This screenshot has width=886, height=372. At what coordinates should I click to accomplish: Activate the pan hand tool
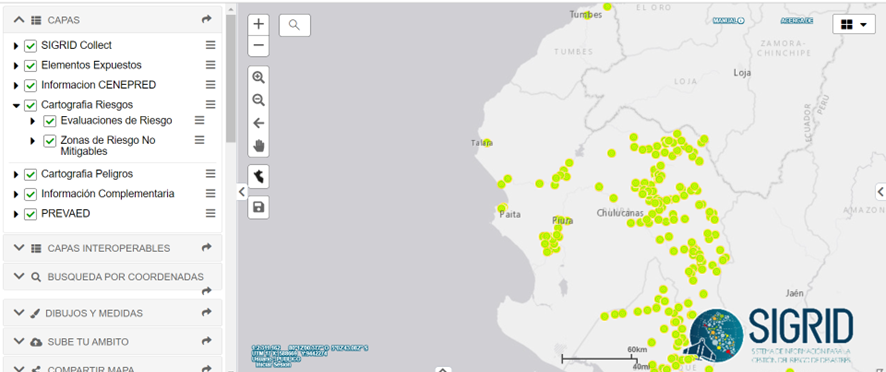pos(259,146)
